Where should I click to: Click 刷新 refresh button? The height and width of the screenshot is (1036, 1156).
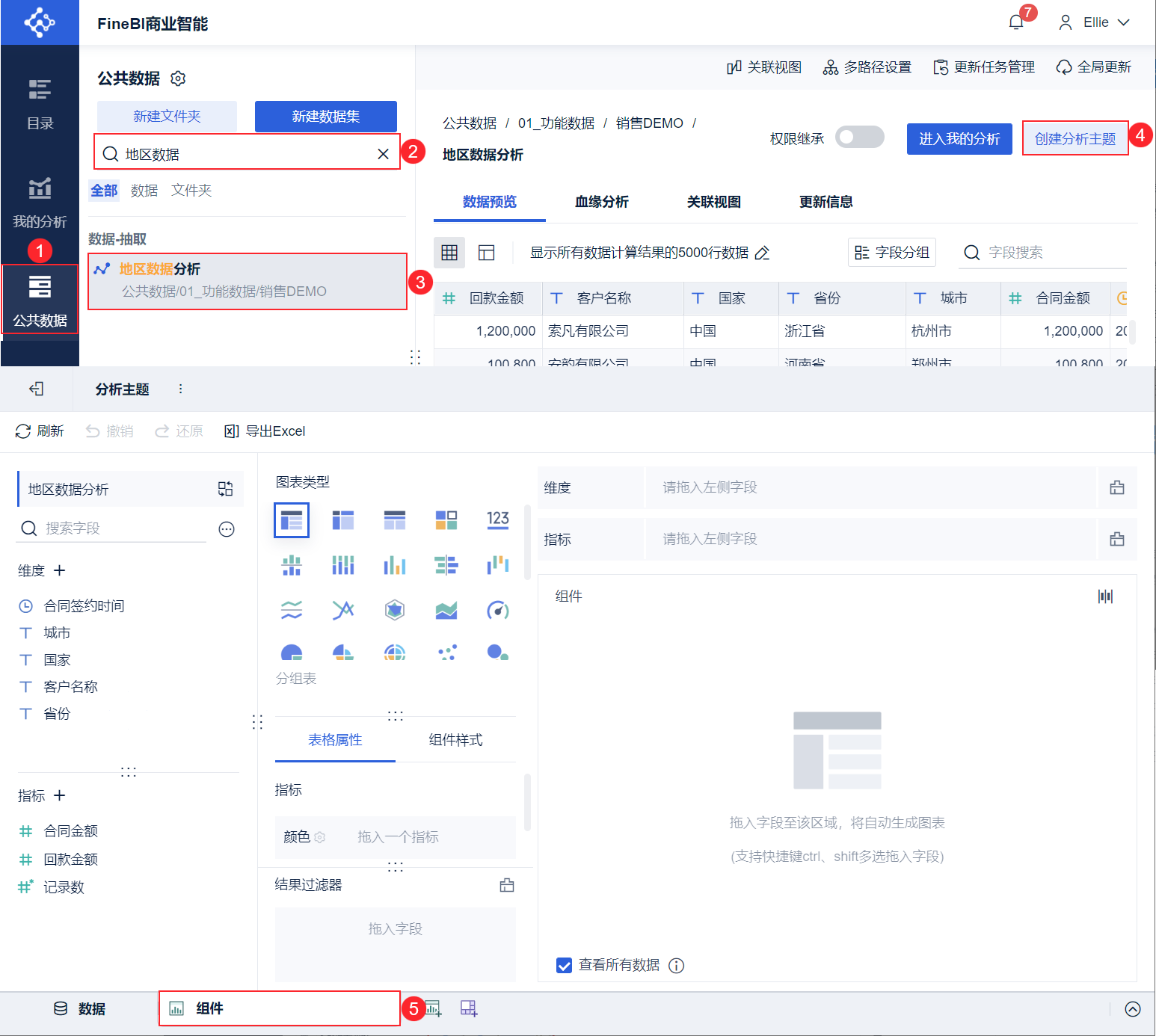[x=40, y=431]
